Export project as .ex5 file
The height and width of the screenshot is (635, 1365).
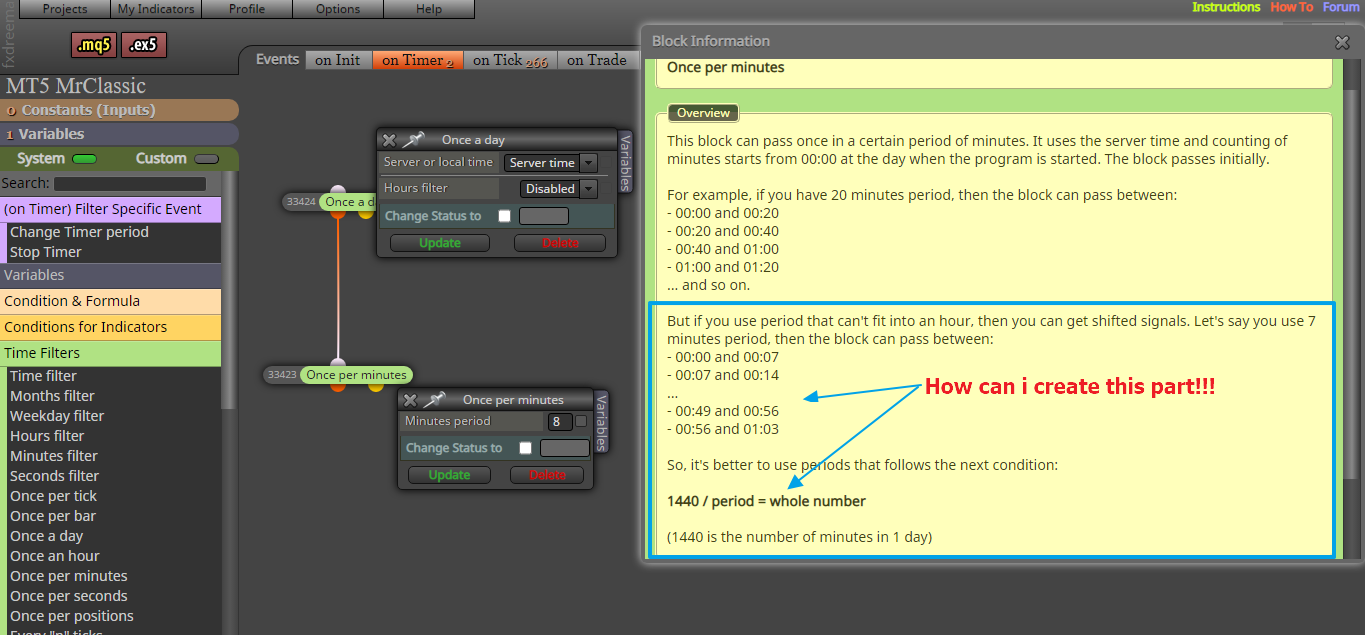(x=144, y=45)
